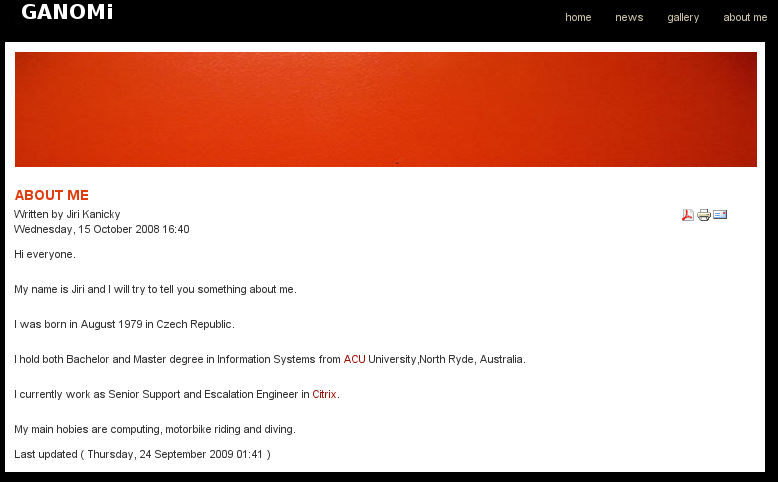
Task: Follow the ACU university link
Action: tap(354, 359)
